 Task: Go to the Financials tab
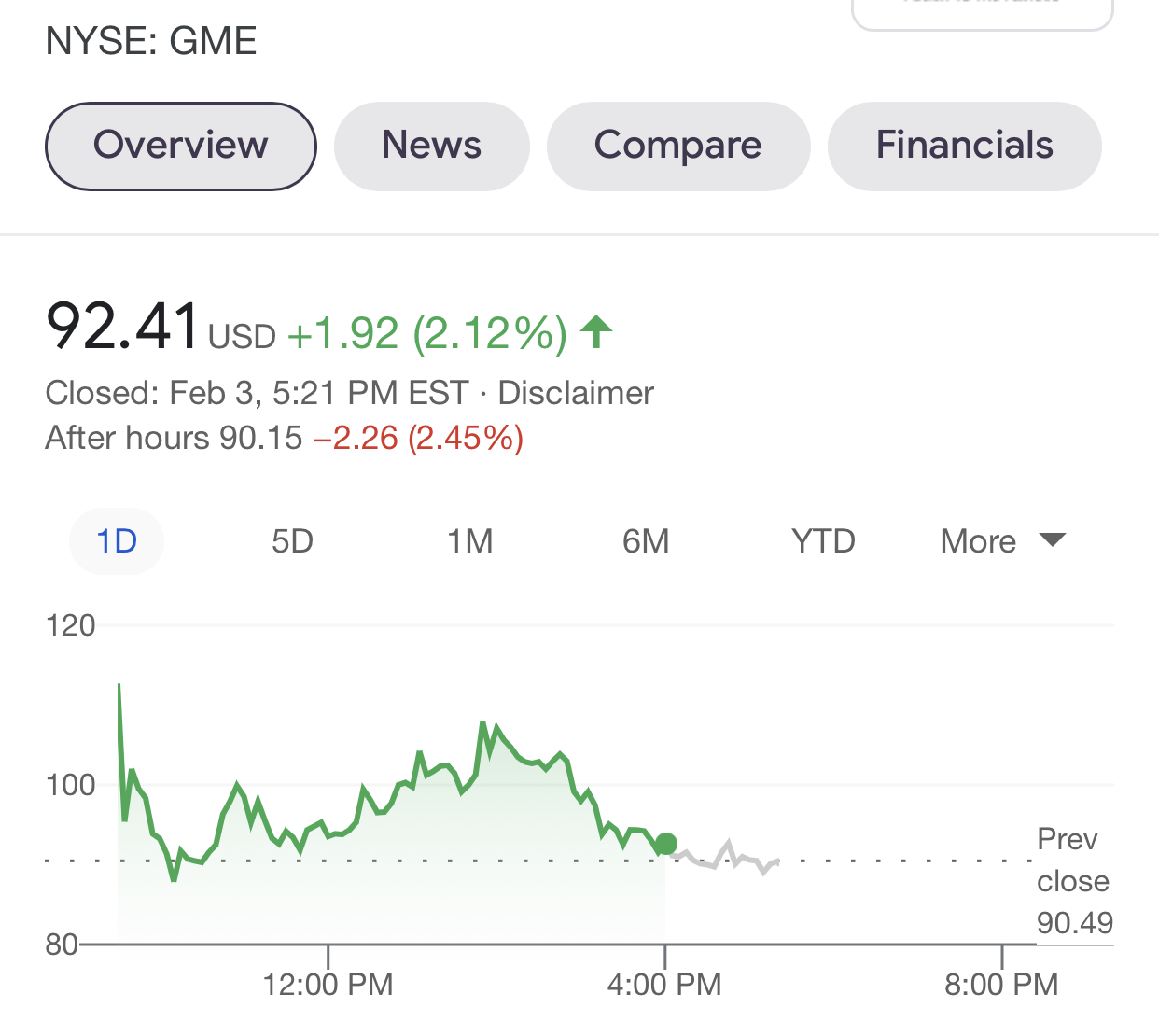(x=964, y=146)
